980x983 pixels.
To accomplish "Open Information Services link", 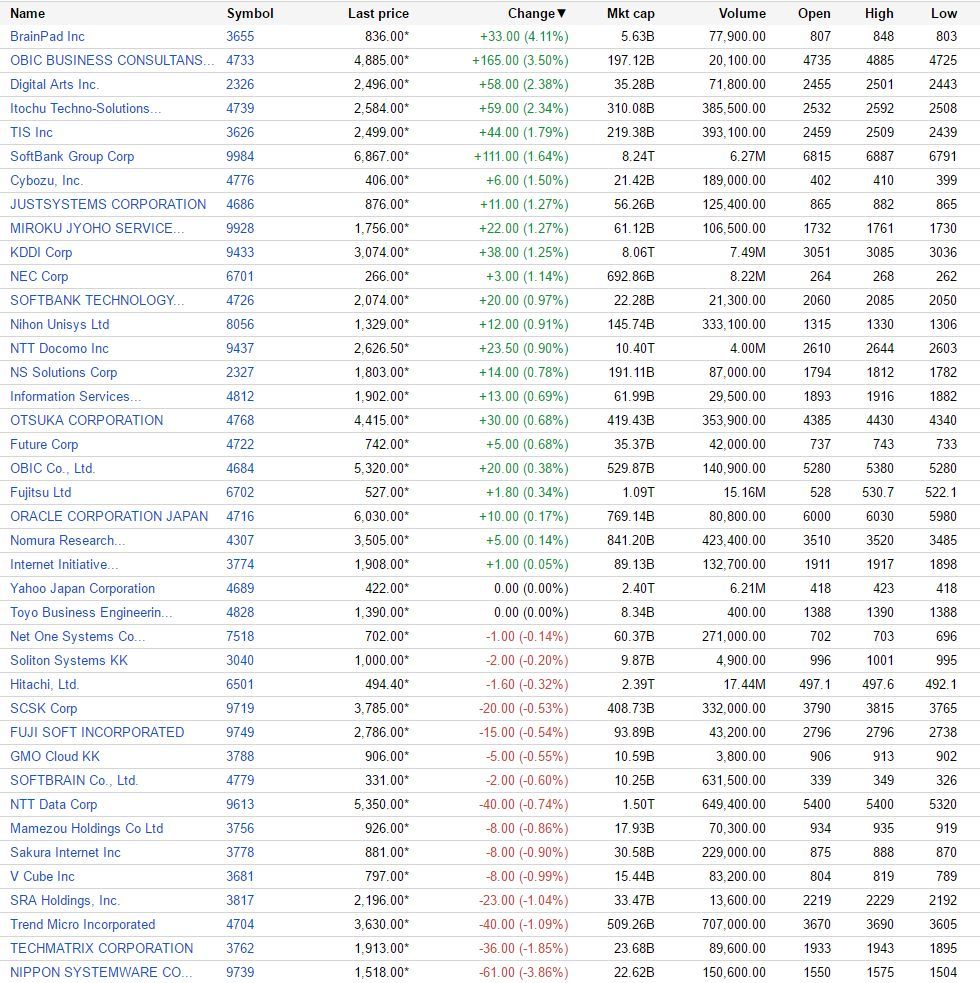I will [x=75, y=396].
